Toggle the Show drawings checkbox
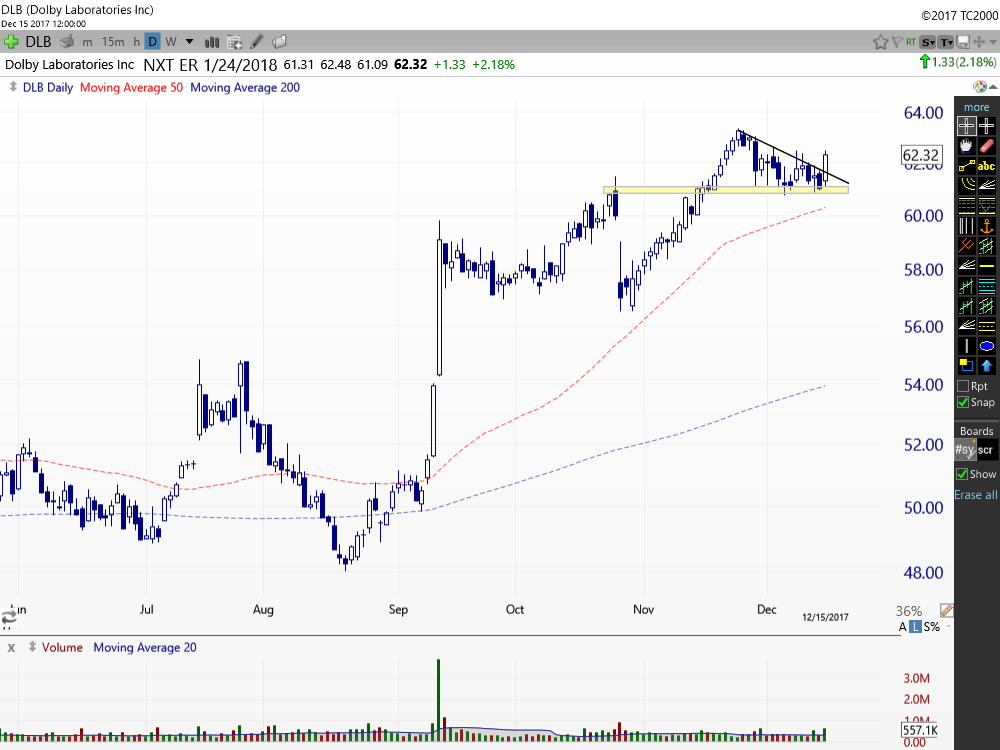Screen dimensions: 1000x750 963,474
